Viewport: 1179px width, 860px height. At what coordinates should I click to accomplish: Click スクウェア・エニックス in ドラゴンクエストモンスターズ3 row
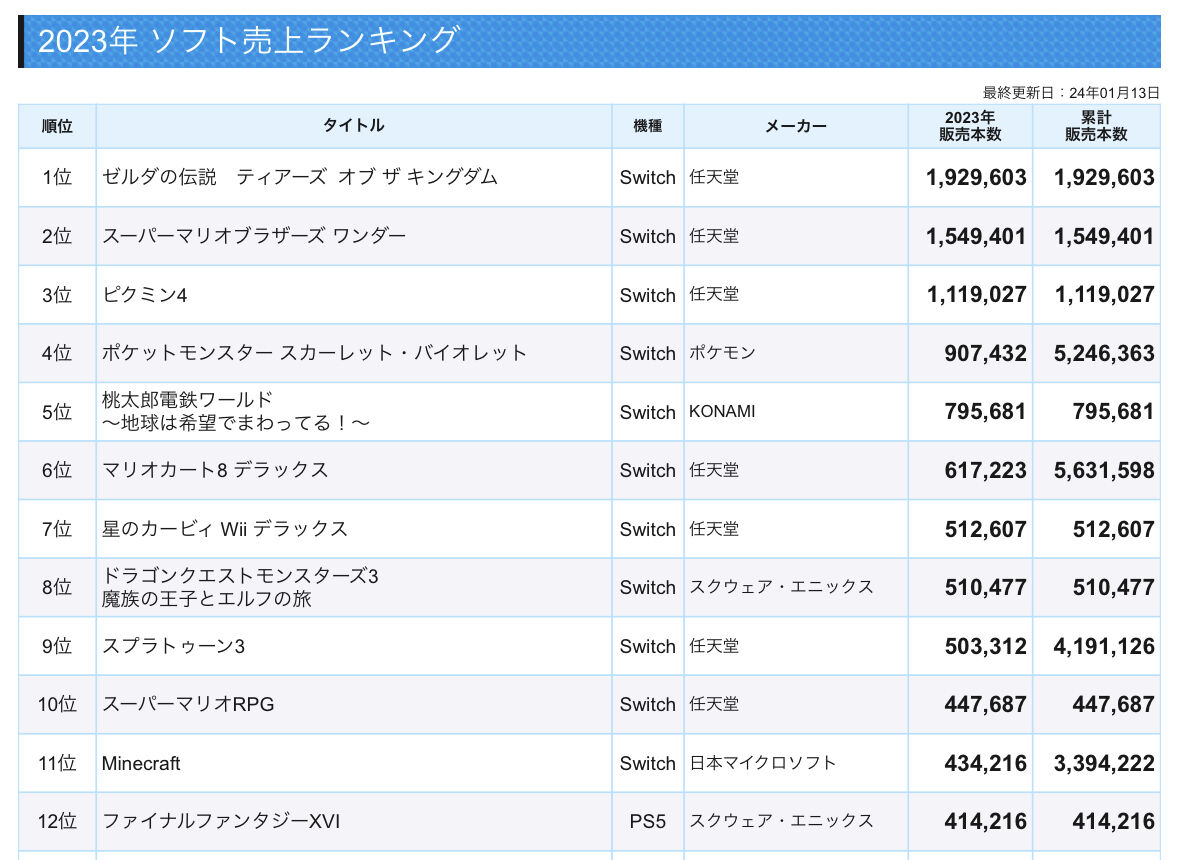[x=781, y=587]
